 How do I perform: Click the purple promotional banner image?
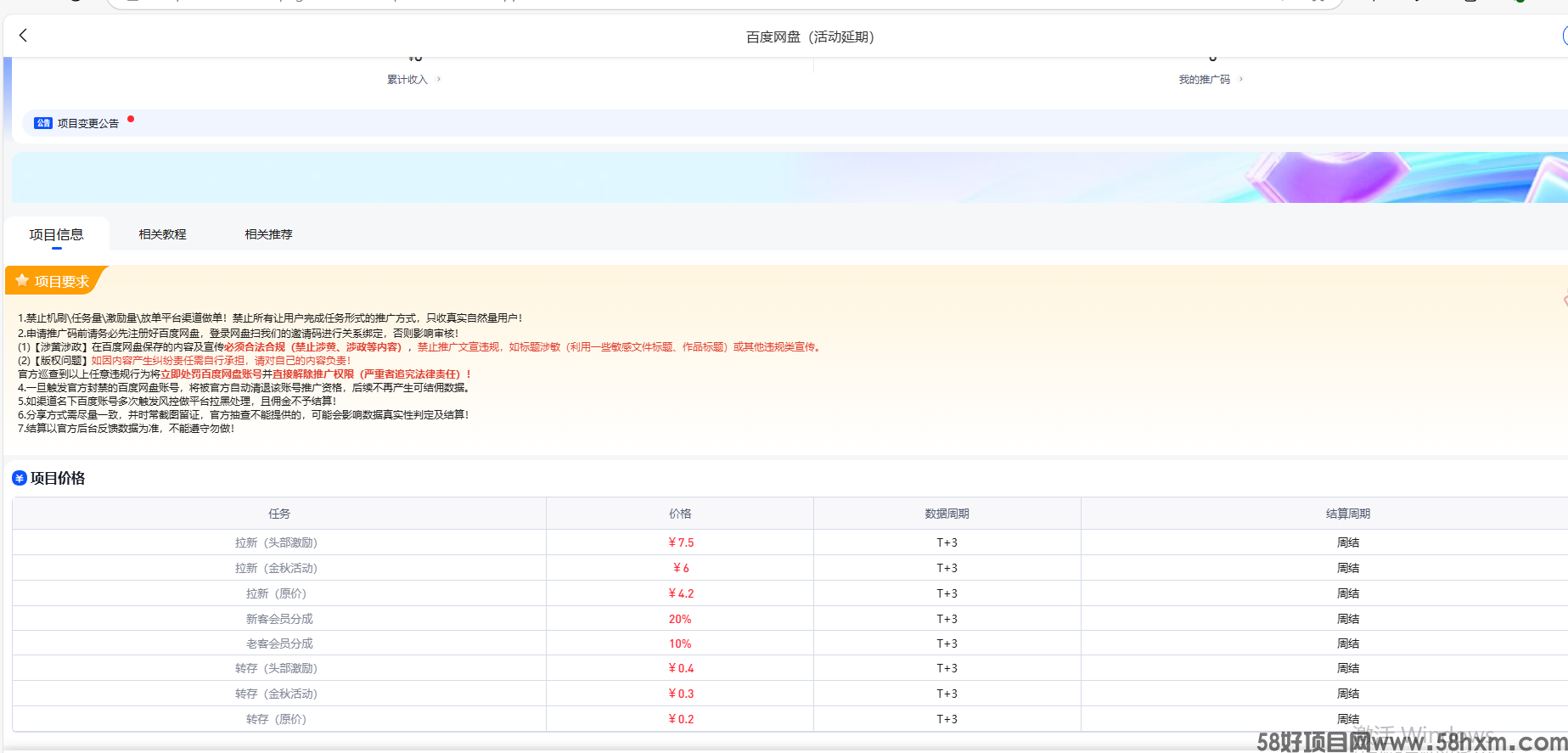(790, 177)
